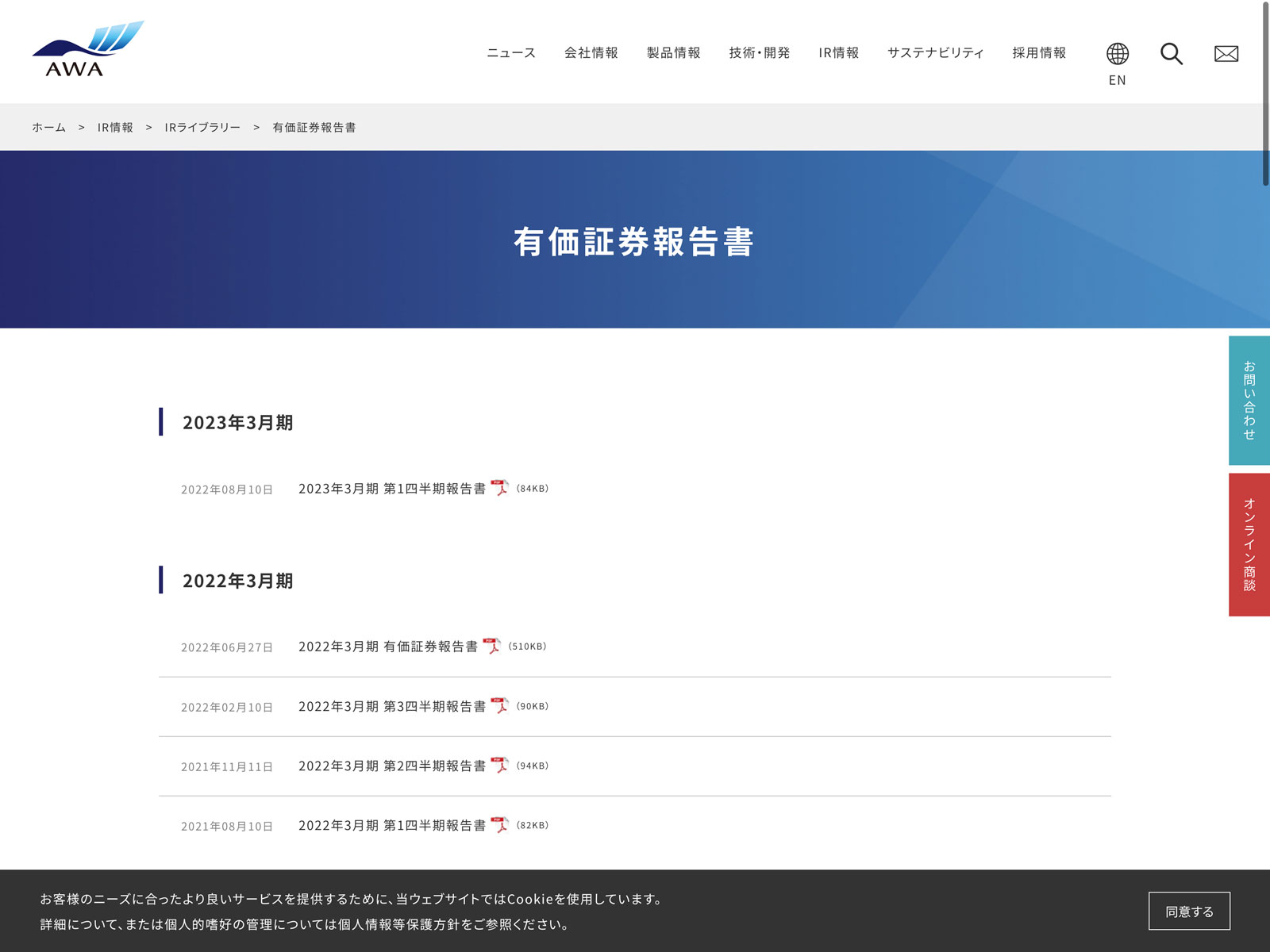Image resolution: width=1270 pixels, height=952 pixels.
Task: Go to IR情報 breadcrumb link
Action: (115, 127)
